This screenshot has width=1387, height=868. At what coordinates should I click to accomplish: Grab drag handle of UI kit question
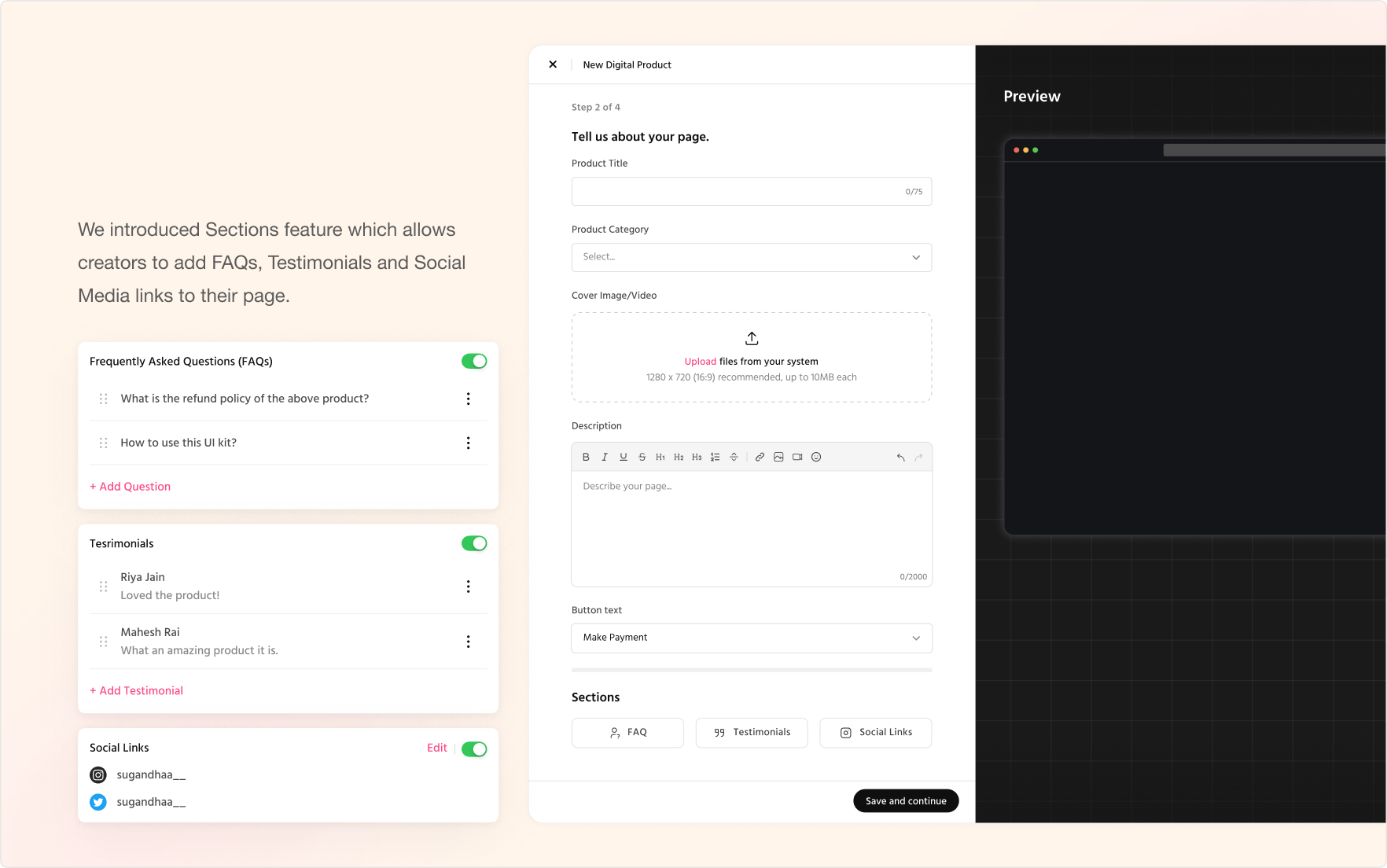click(104, 443)
